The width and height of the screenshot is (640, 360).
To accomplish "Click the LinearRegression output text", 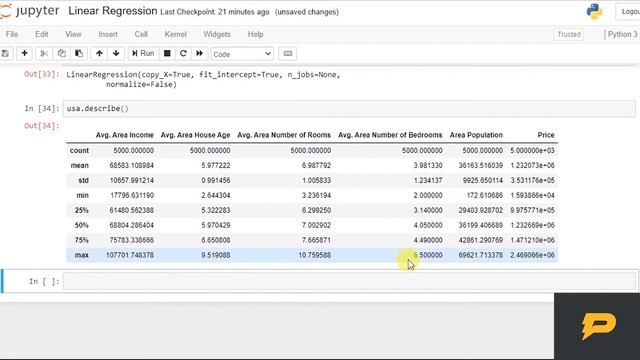I will (203, 79).
